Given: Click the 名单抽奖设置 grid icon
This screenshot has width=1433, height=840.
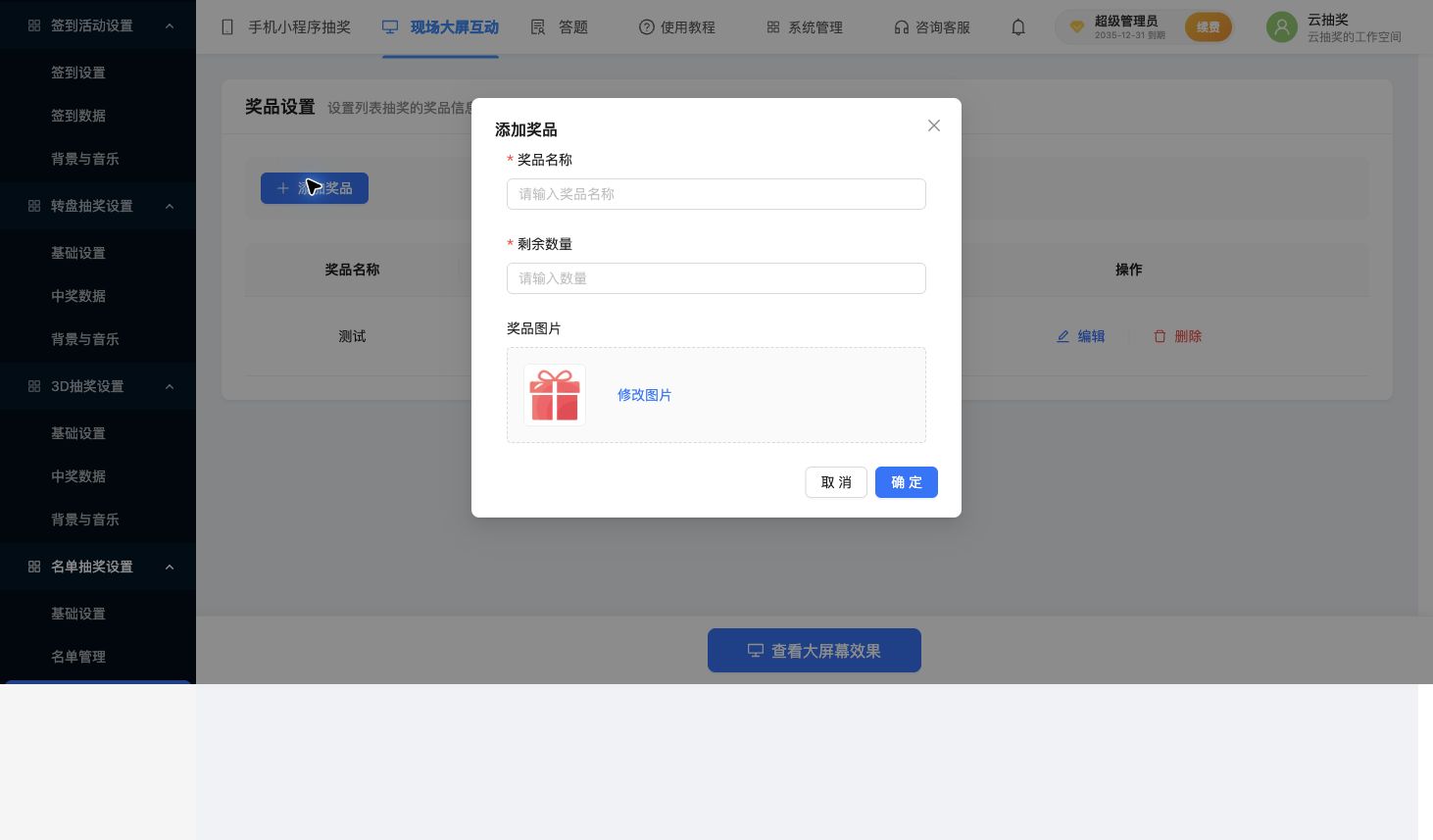Looking at the screenshot, I should coord(34,567).
